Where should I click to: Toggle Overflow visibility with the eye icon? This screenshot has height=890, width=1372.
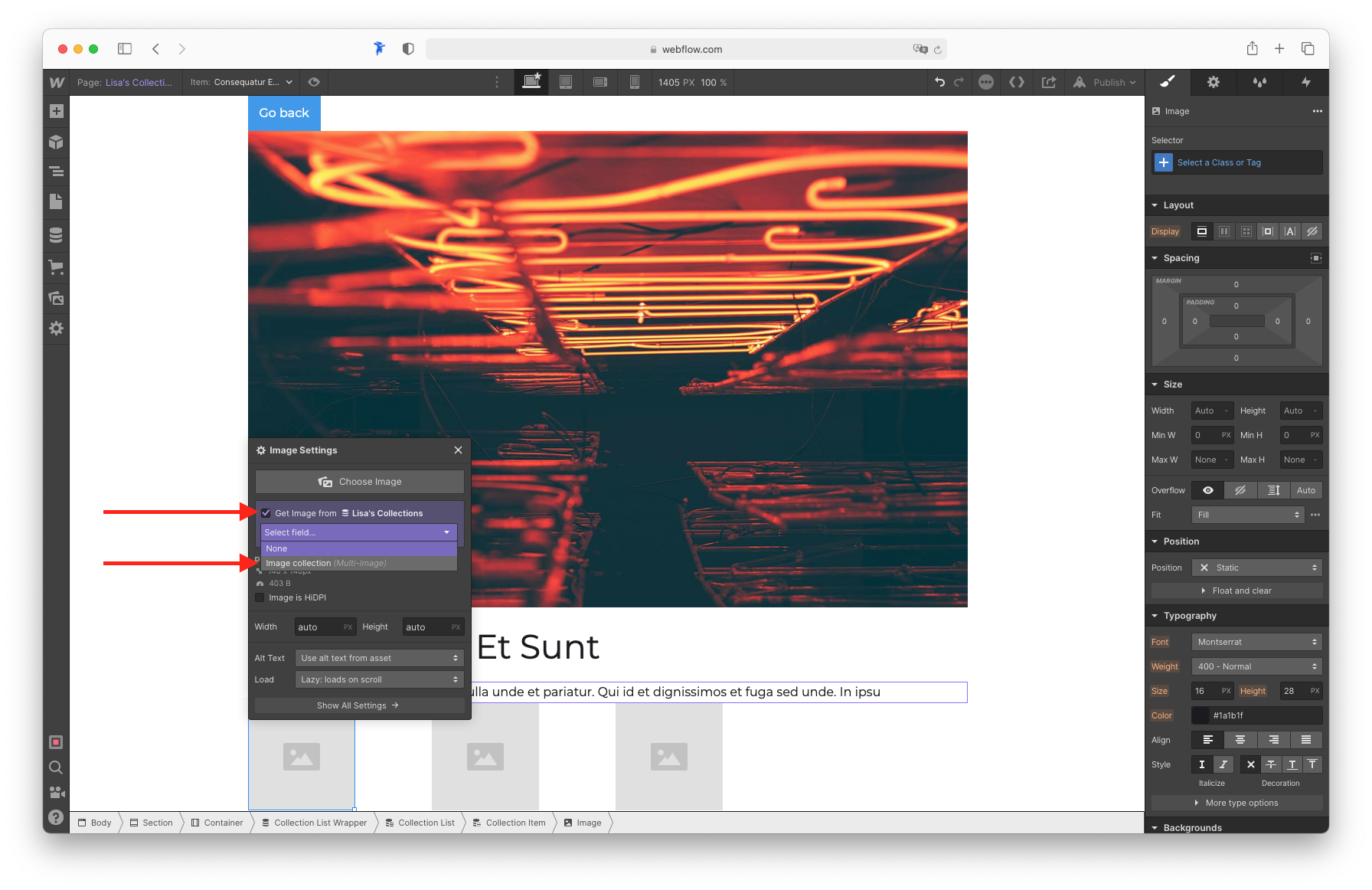[1207, 489]
